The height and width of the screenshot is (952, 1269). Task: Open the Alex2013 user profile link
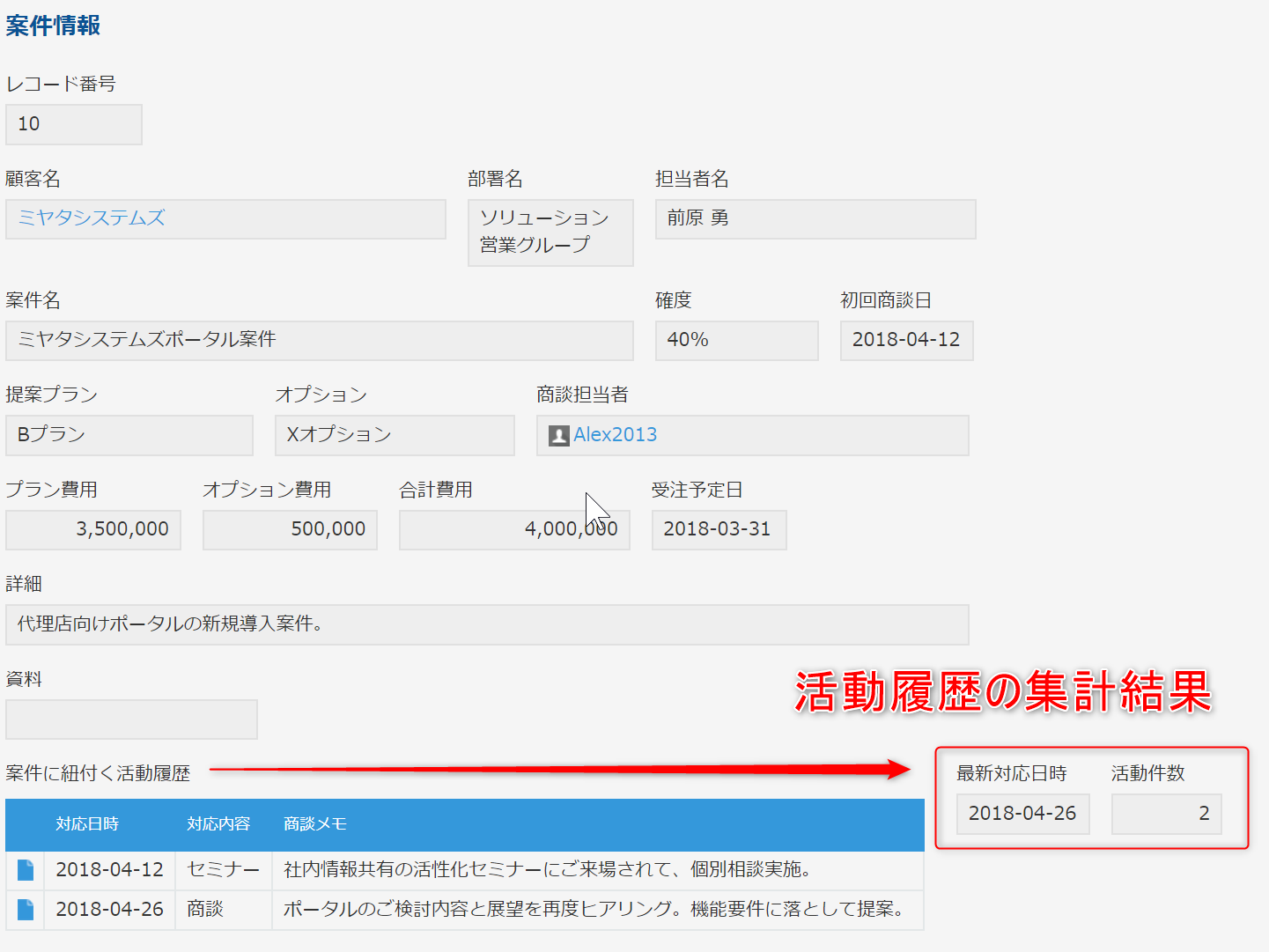point(618,434)
